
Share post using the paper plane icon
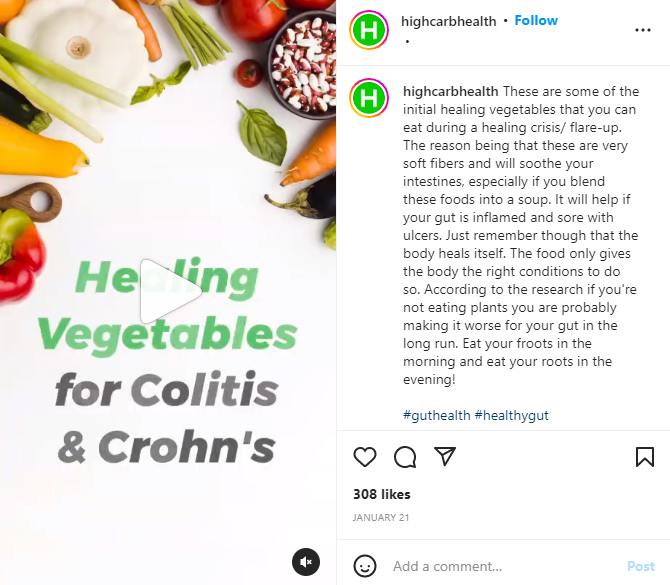pos(445,456)
